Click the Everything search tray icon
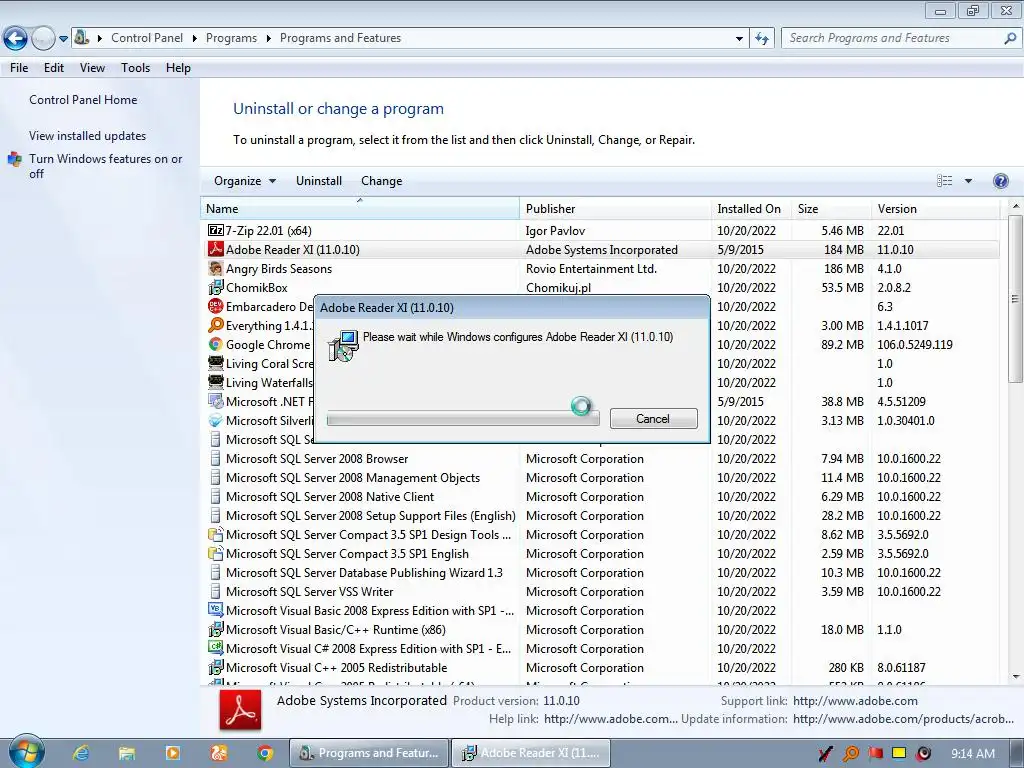The height and width of the screenshot is (768, 1024). coord(850,754)
